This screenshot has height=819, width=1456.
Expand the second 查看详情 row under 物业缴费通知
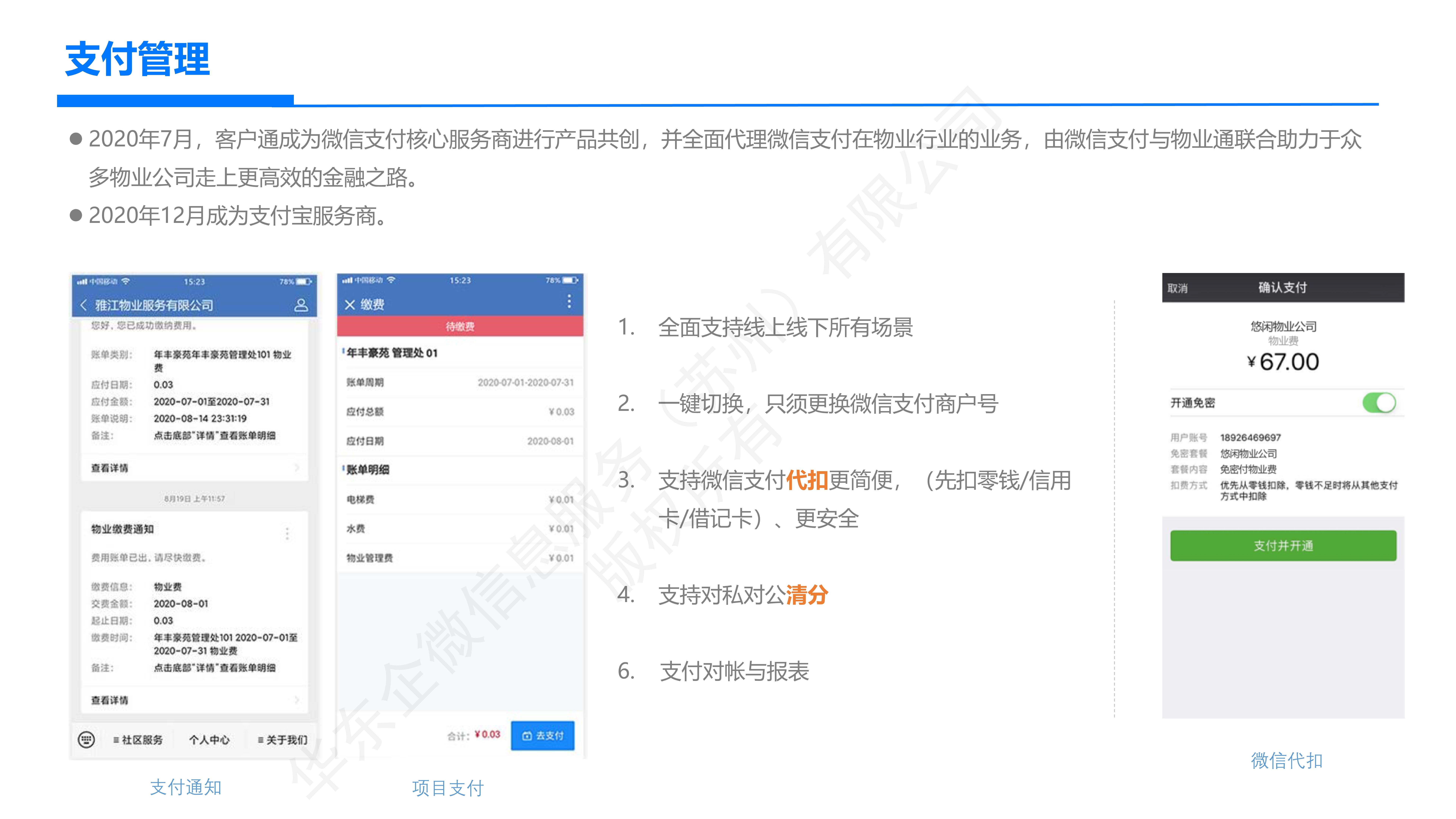195,700
